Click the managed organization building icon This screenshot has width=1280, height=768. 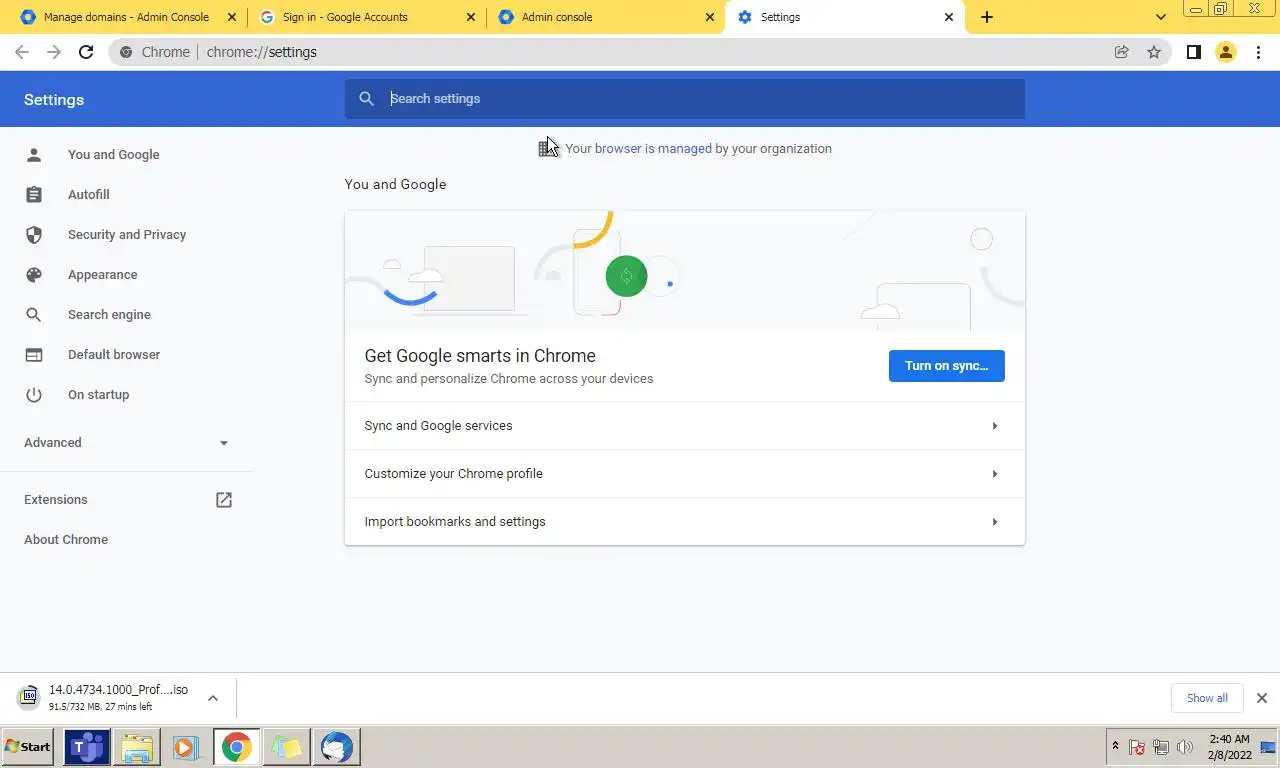pyautogui.click(x=547, y=149)
